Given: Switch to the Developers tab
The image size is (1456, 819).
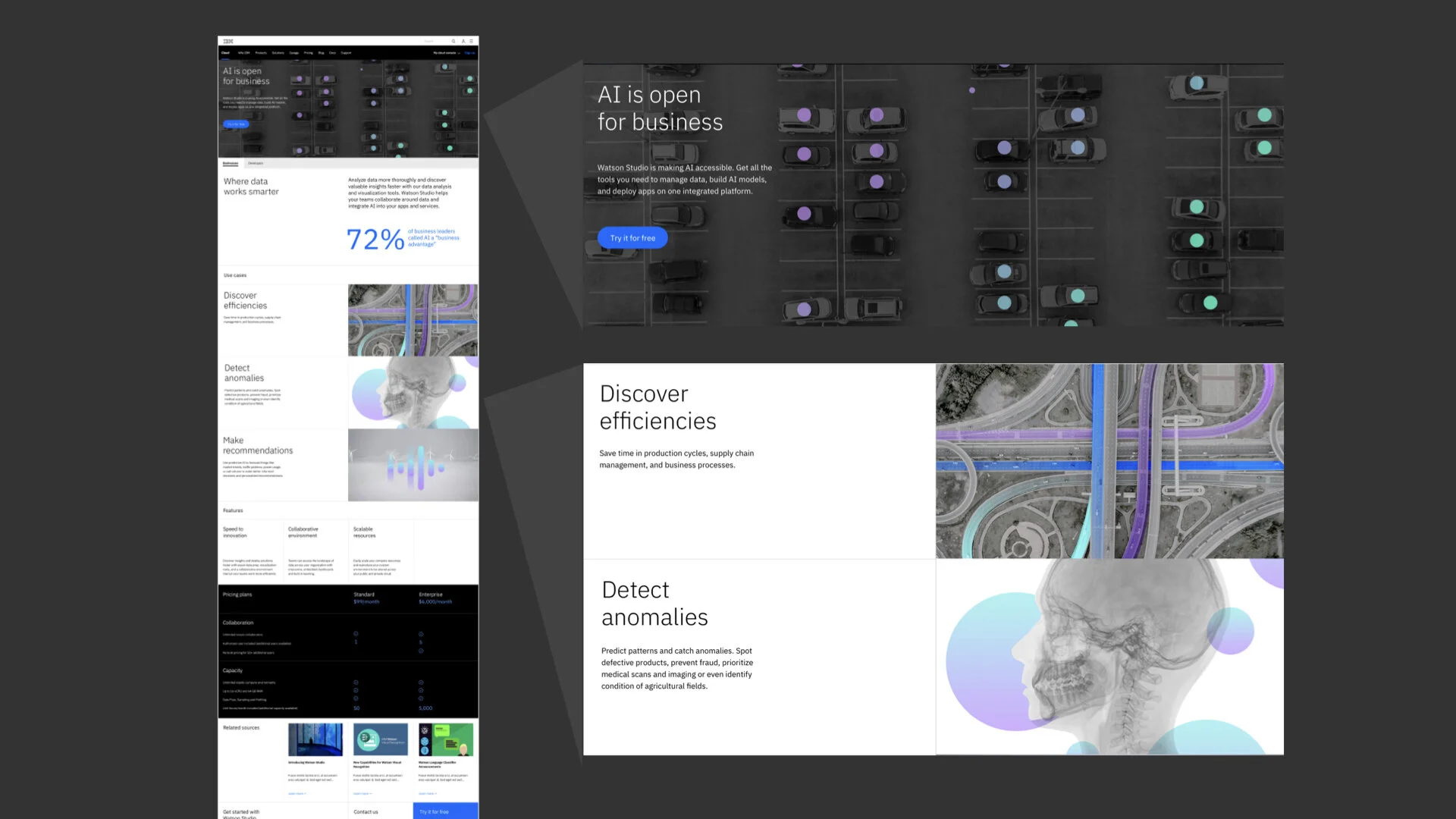Looking at the screenshot, I should pos(256,163).
